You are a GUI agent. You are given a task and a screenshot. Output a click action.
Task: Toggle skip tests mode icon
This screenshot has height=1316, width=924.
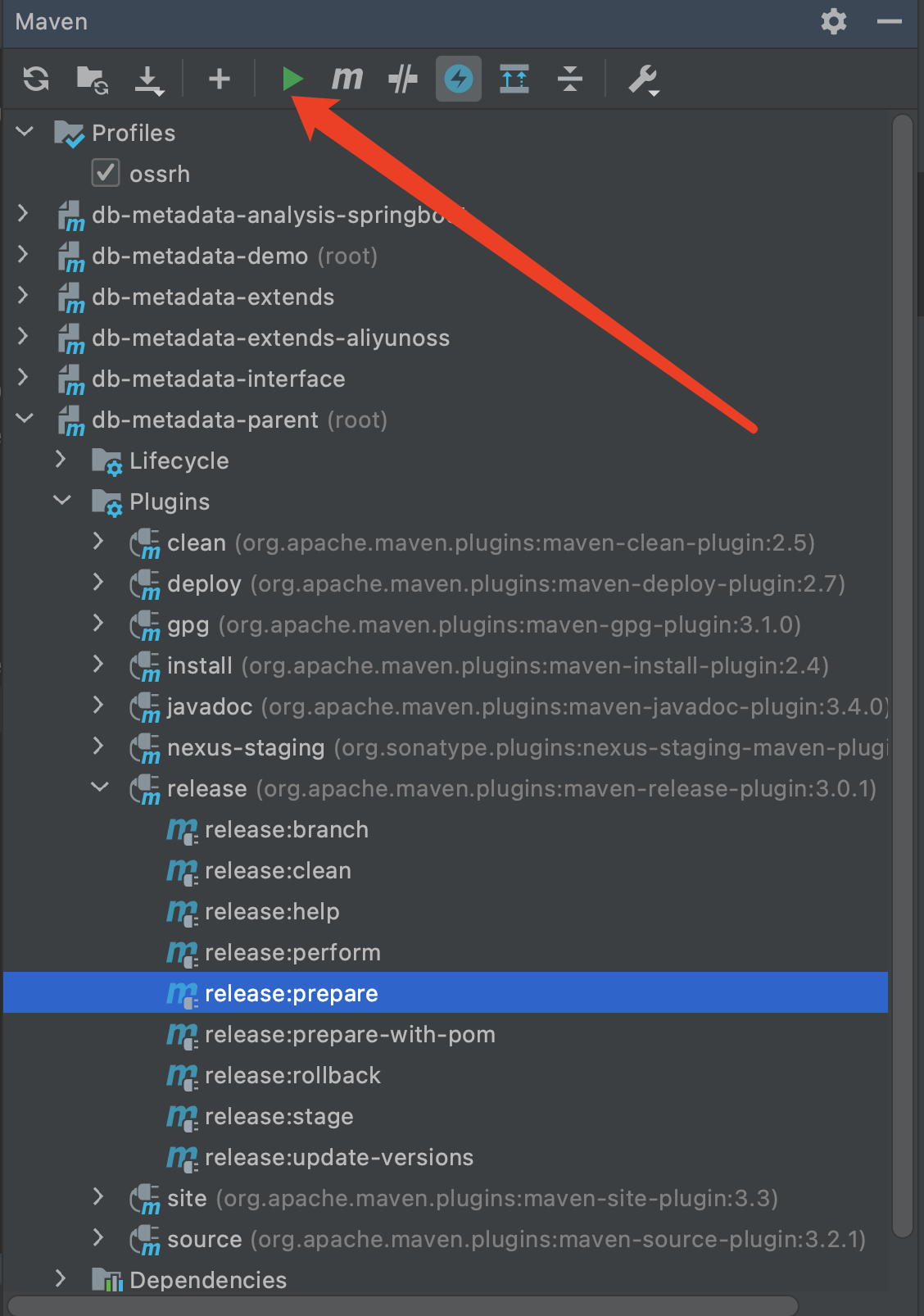[x=403, y=79]
